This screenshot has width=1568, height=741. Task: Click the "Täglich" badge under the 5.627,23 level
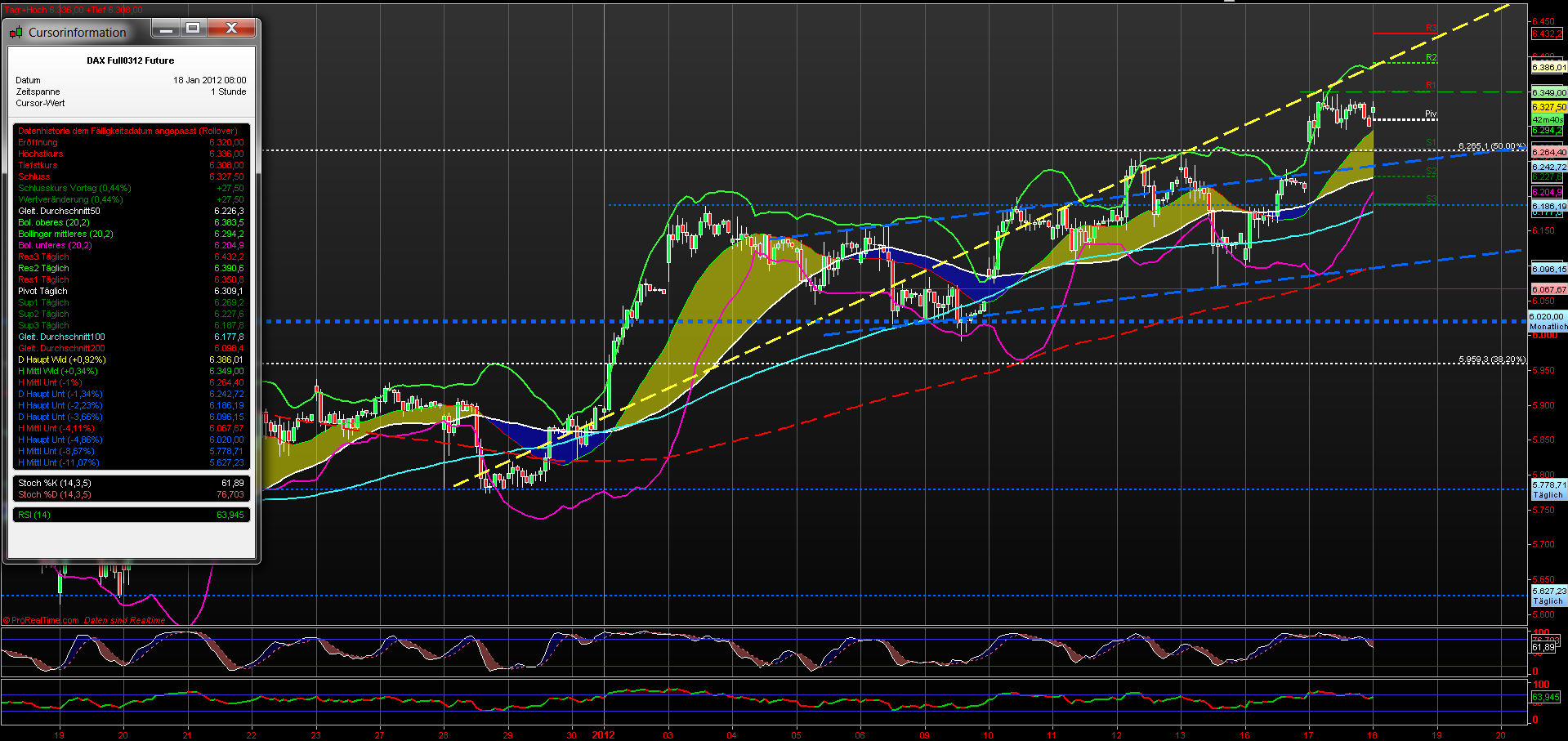(x=1548, y=600)
